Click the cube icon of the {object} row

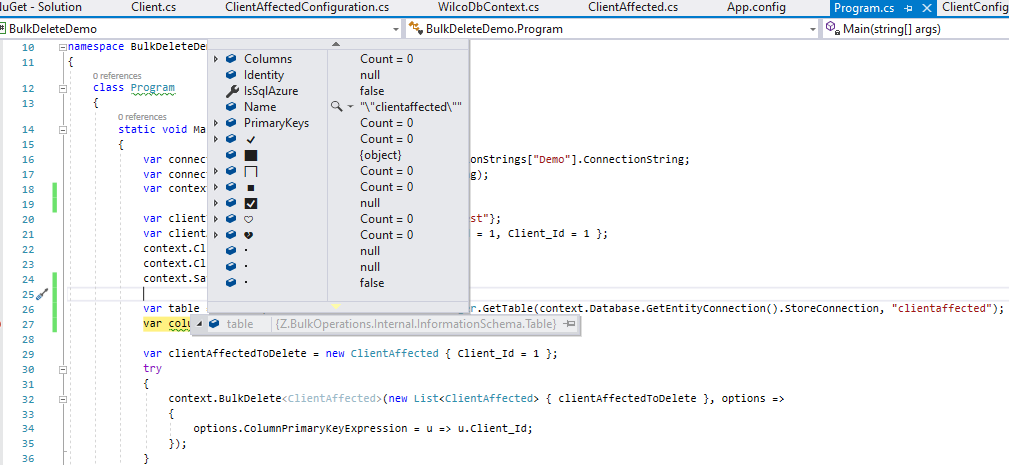coord(232,155)
